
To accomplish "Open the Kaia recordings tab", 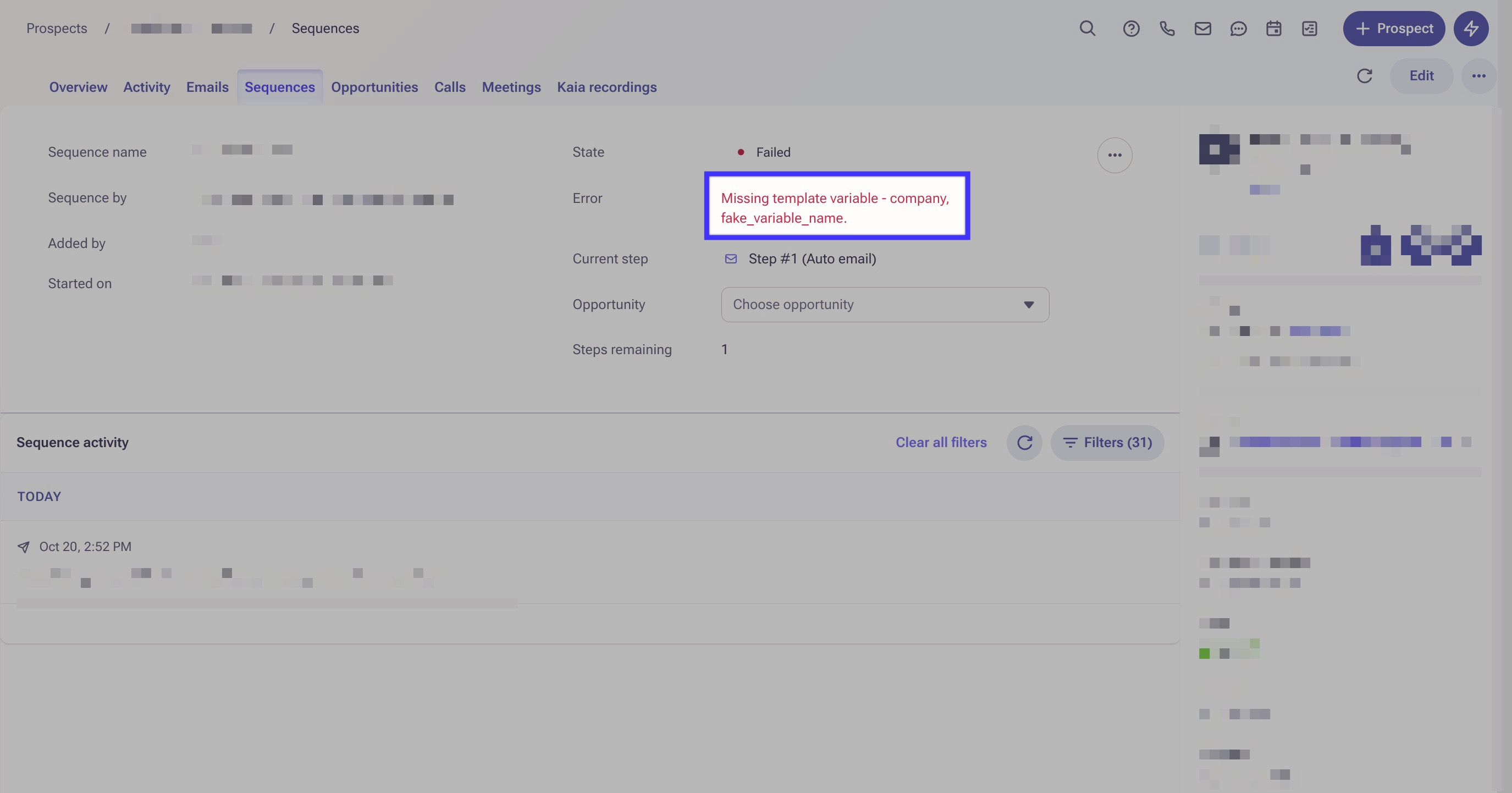I will click(606, 87).
